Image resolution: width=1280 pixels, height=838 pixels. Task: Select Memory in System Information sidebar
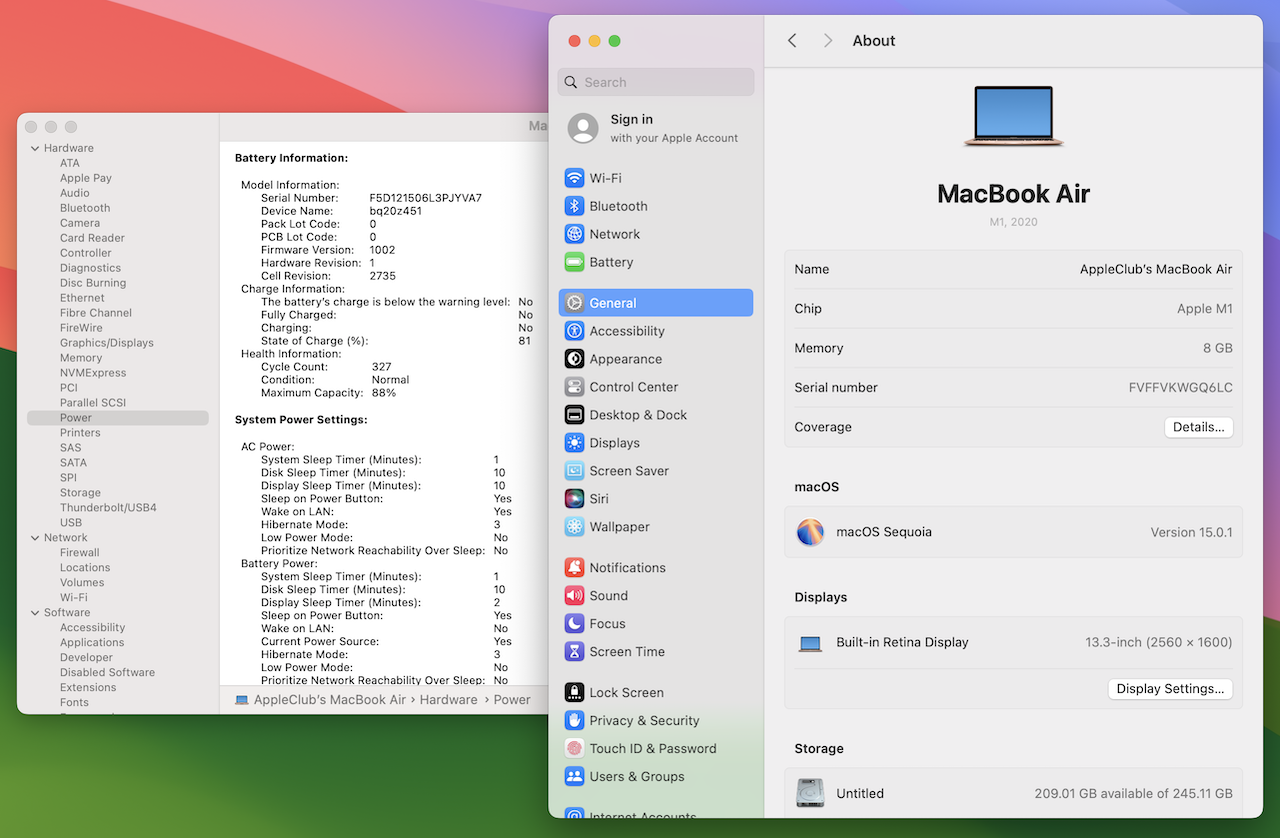tap(81, 358)
